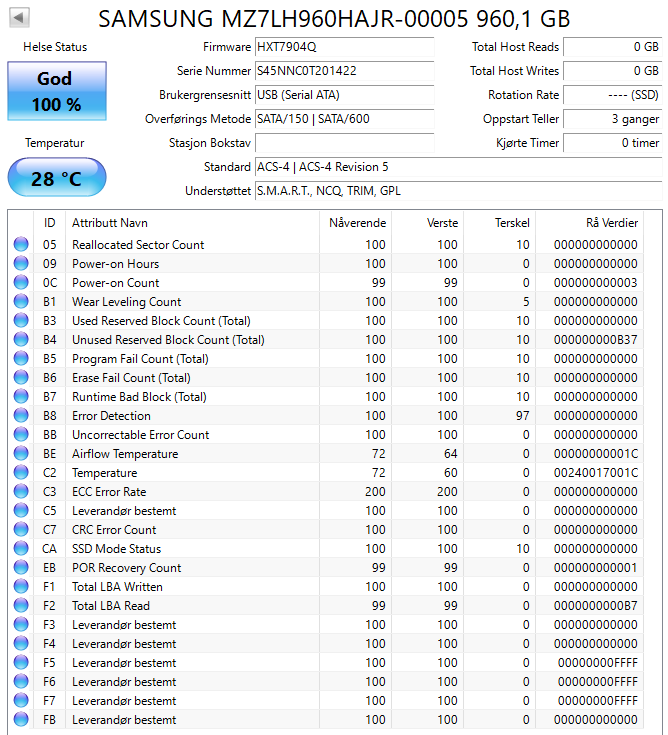Viewport: 668px width, 735px height.
Task: Select the Total LBA Written attribute name
Action: click(117, 586)
